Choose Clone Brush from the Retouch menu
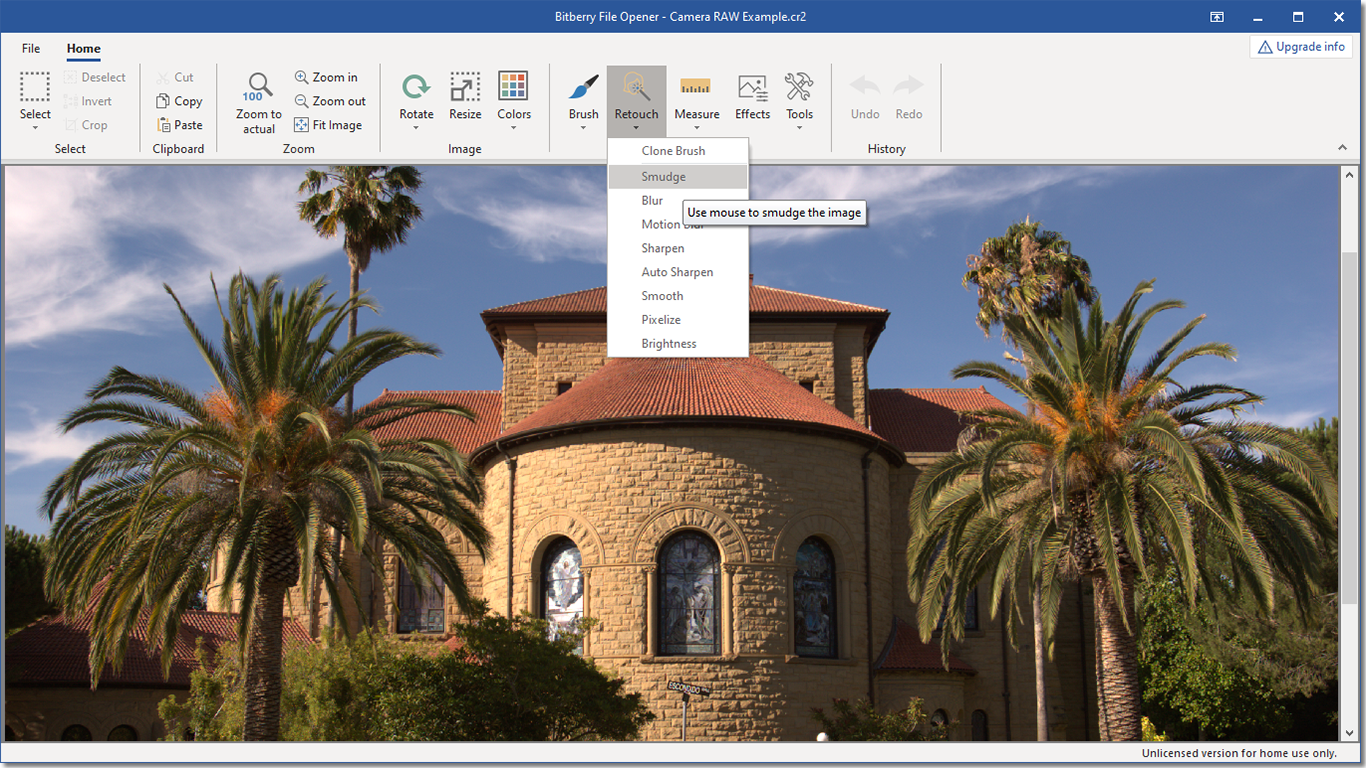1366x768 pixels. (x=673, y=150)
